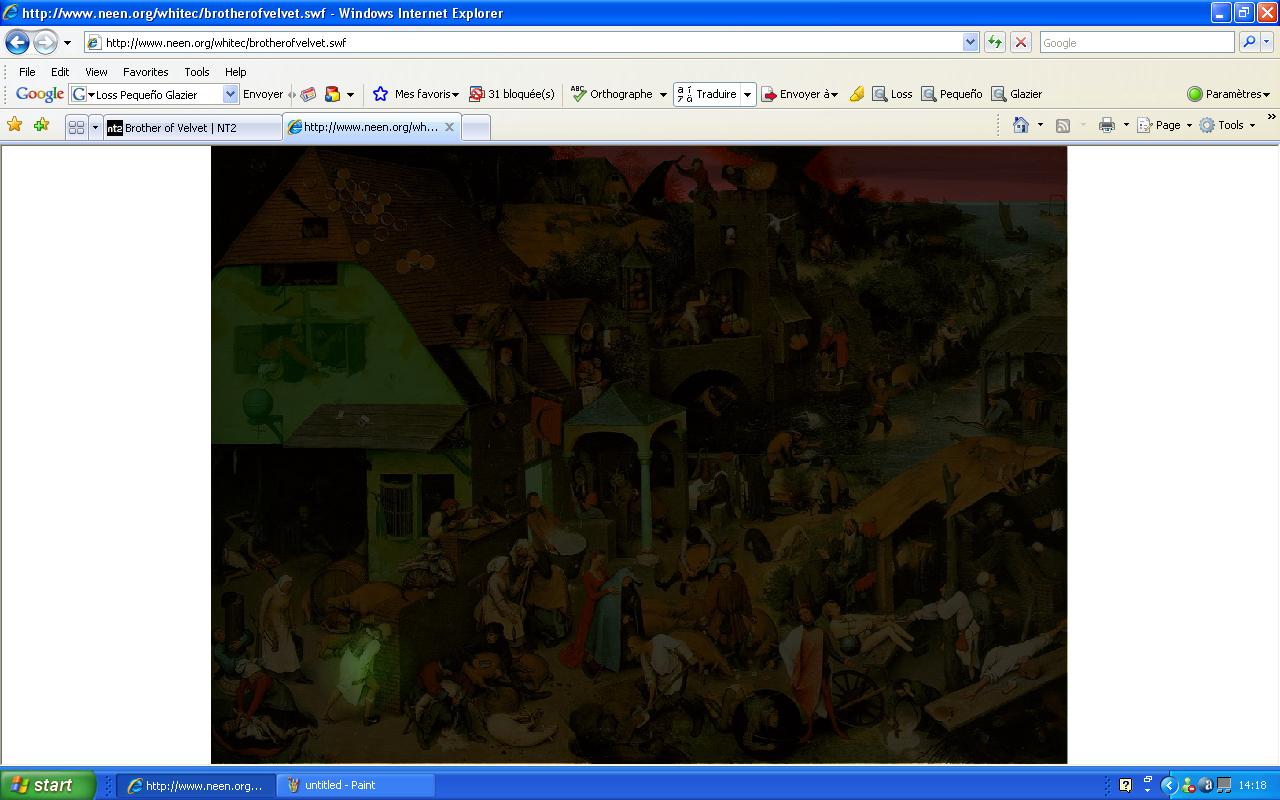
Task: Click the Google toolbar search field text
Action: pyautogui.click(x=146, y=95)
